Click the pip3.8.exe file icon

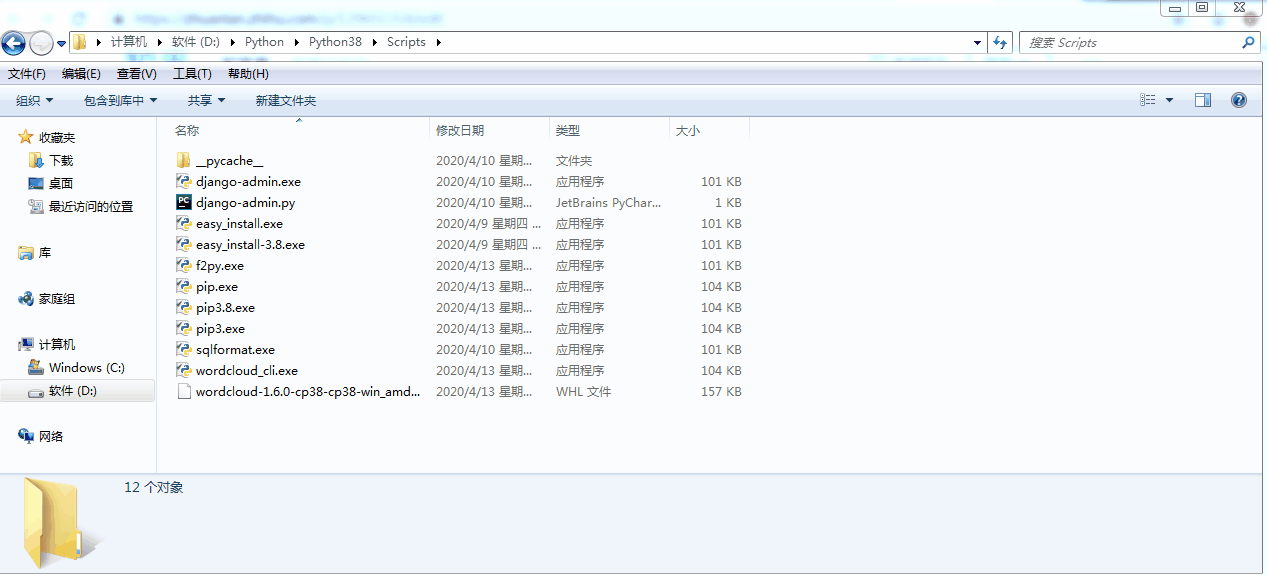[184, 308]
